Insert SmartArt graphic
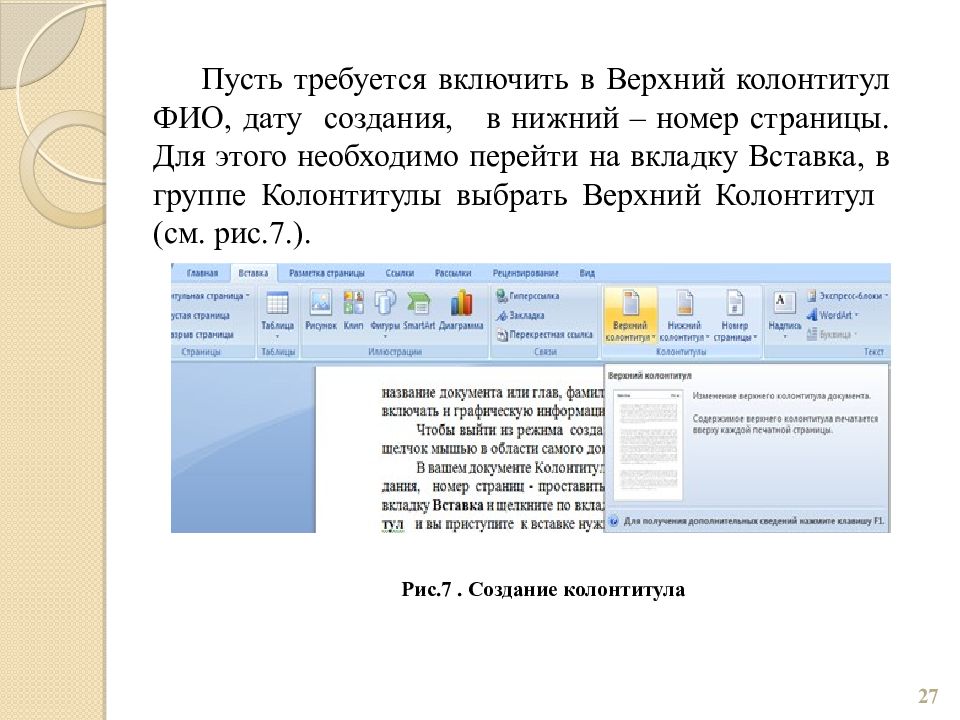The image size is (960, 720). (419, 310)
